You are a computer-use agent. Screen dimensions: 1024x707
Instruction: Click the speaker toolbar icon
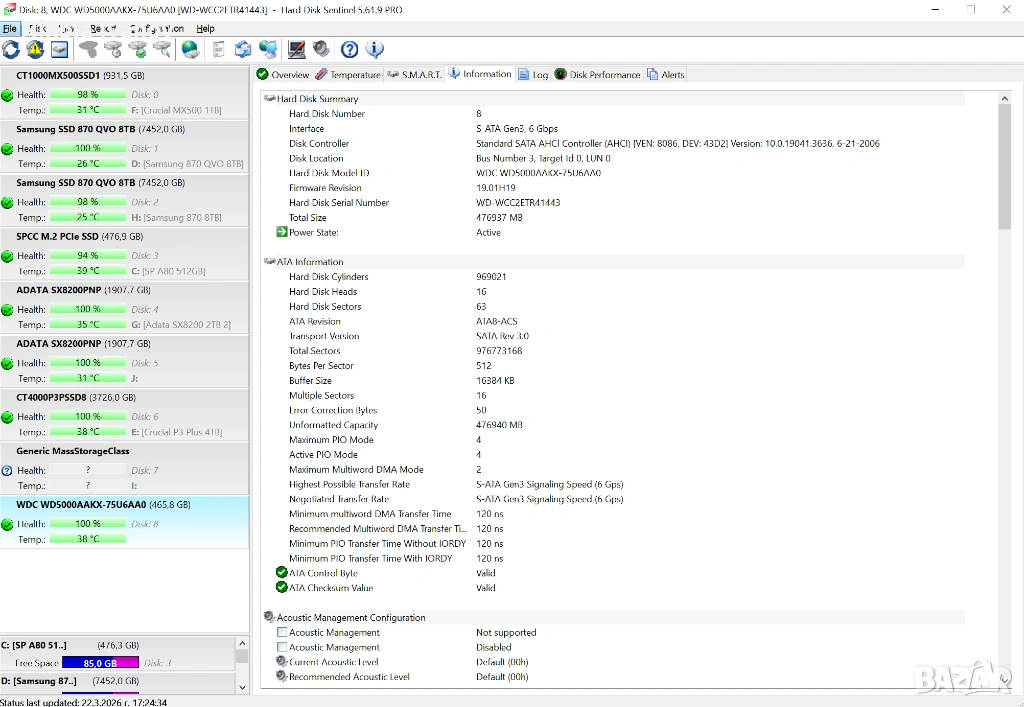[x=321, y=49]
